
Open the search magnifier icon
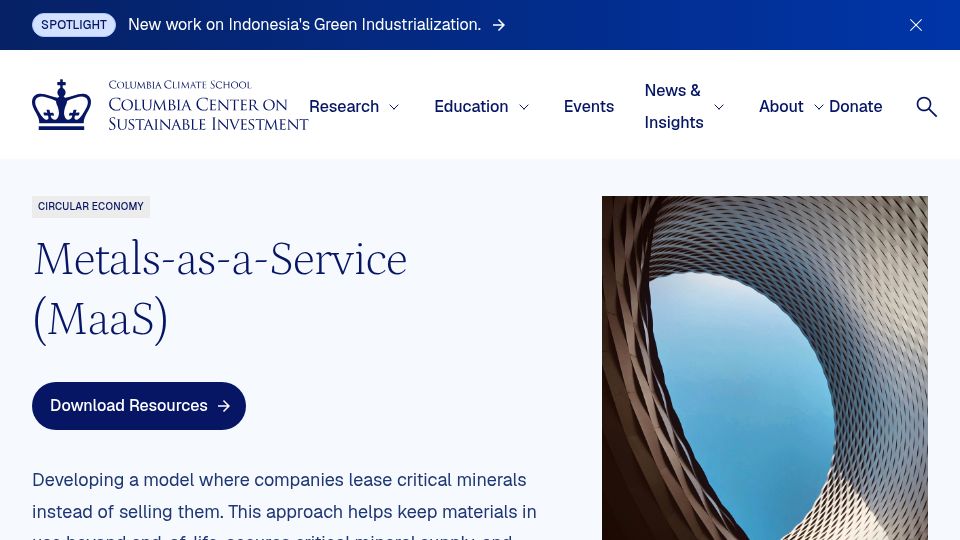[x=926, y=107]
